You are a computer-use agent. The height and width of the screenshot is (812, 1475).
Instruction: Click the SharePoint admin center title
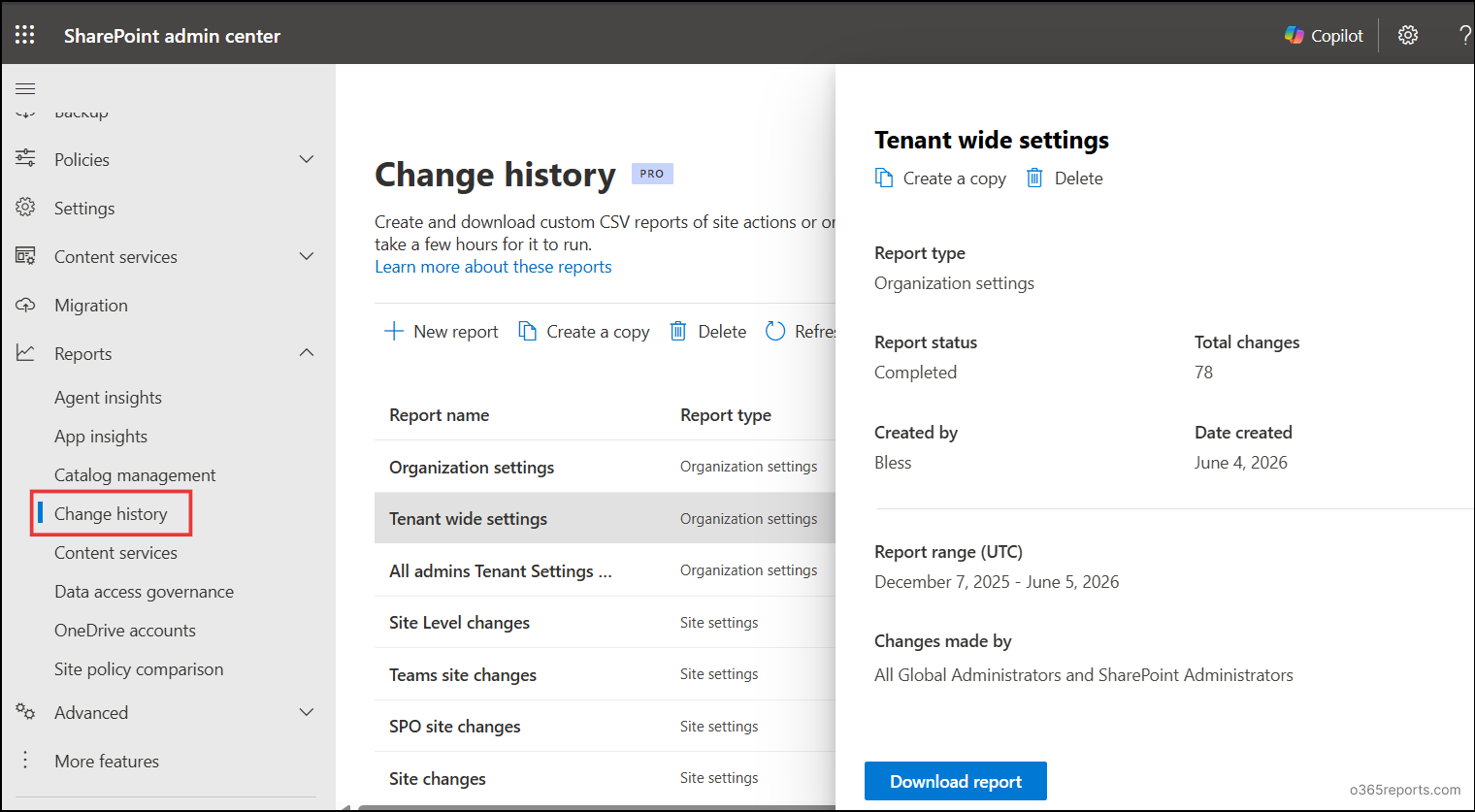point(172,36)
